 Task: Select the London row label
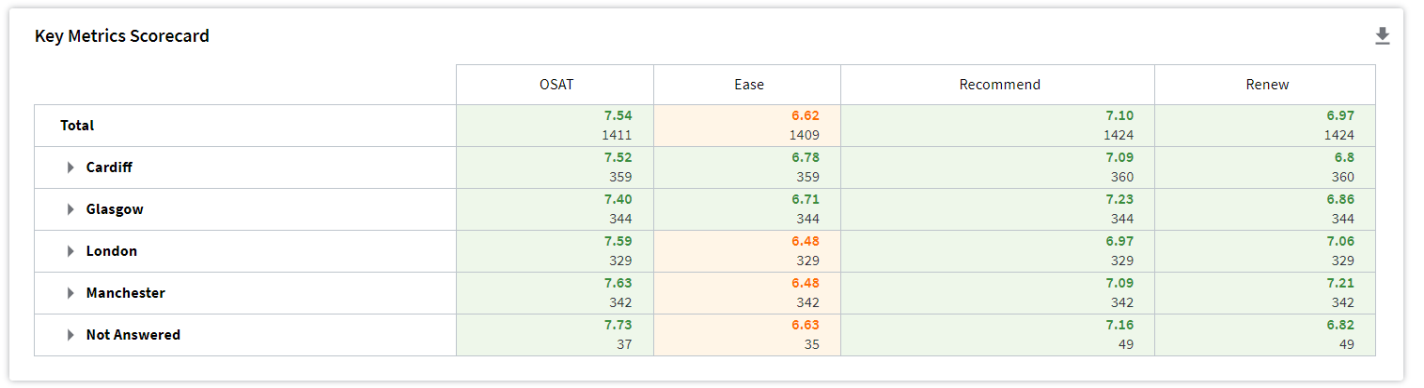(x=111, y=252)
